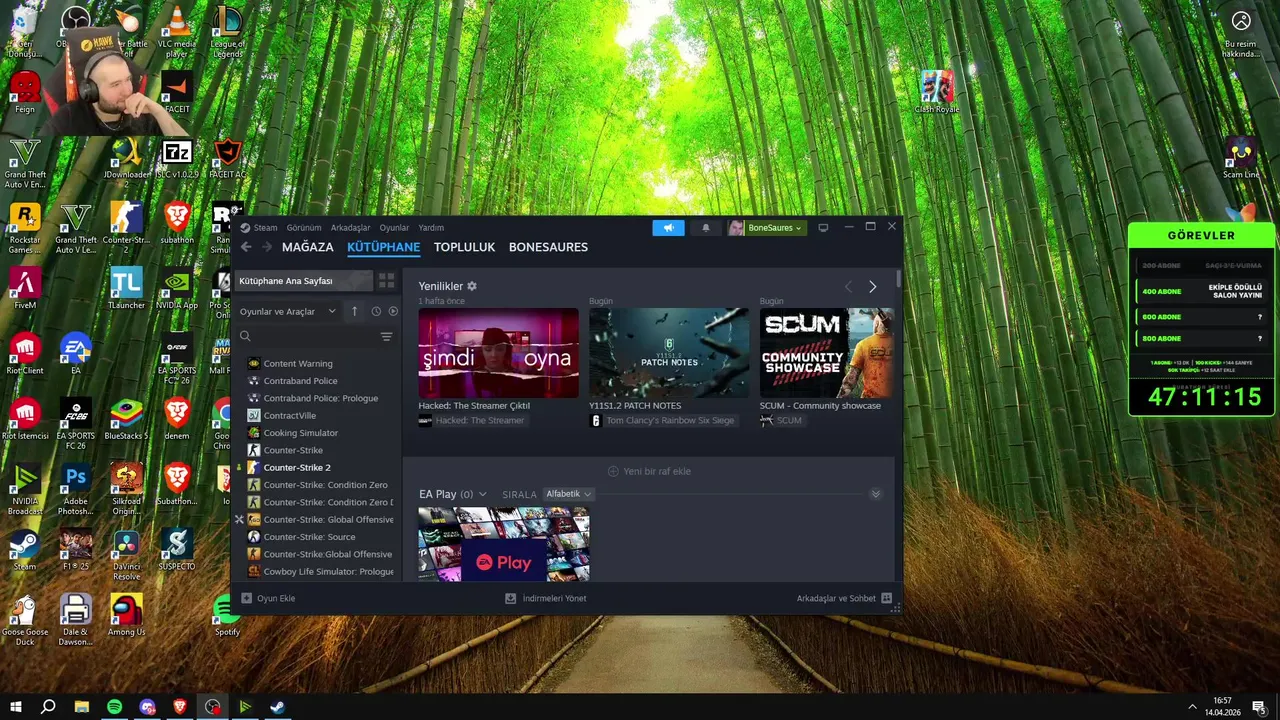Open the SCUM Community Showcase thumbnail
Viewport: 1280px width, 720px height.
pos(826,353)
